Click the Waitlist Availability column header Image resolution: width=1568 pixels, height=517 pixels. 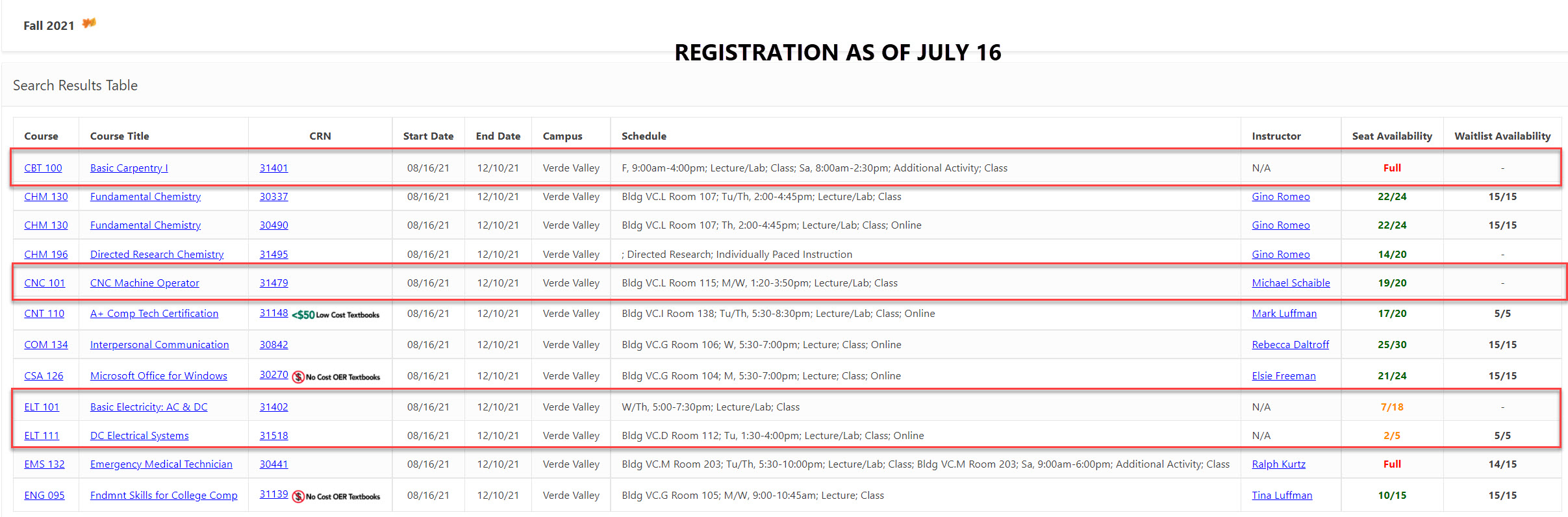pos(1502,136)
